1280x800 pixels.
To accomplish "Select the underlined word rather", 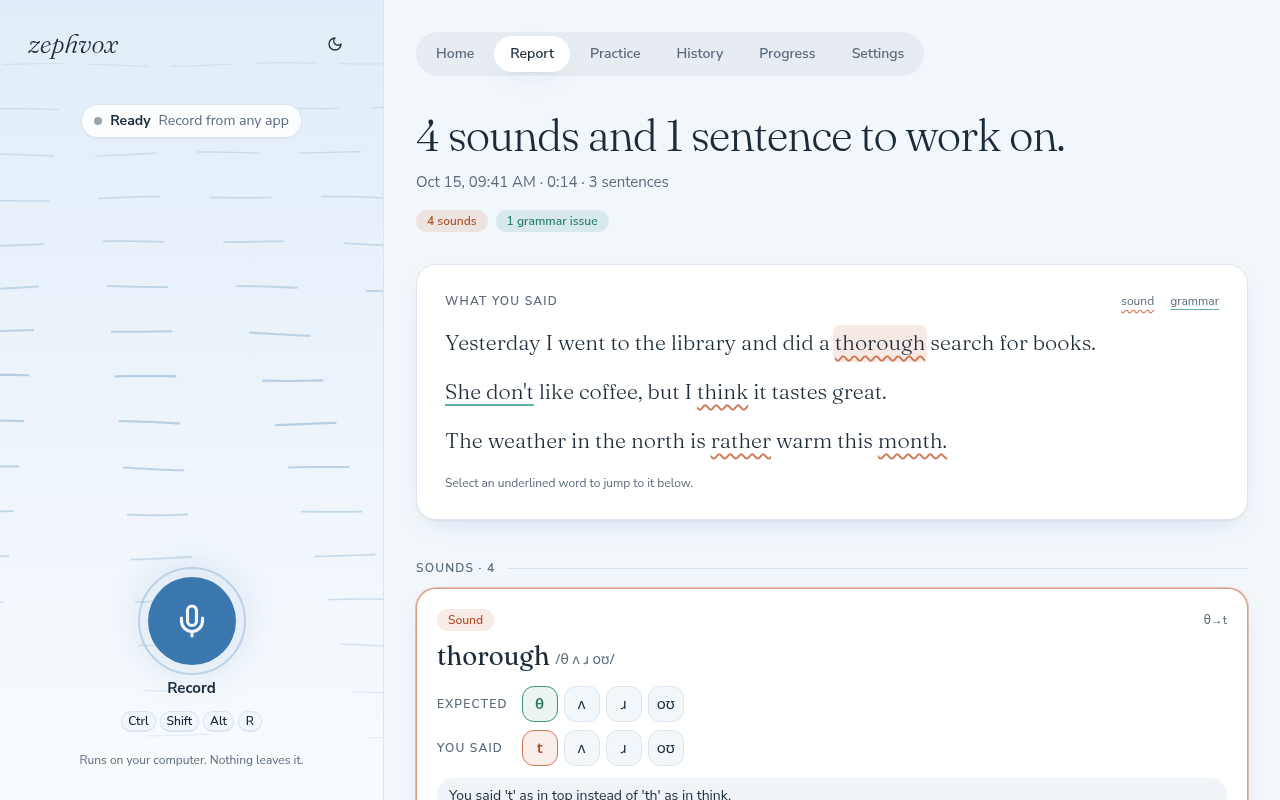I will click(x=741, y=441).
